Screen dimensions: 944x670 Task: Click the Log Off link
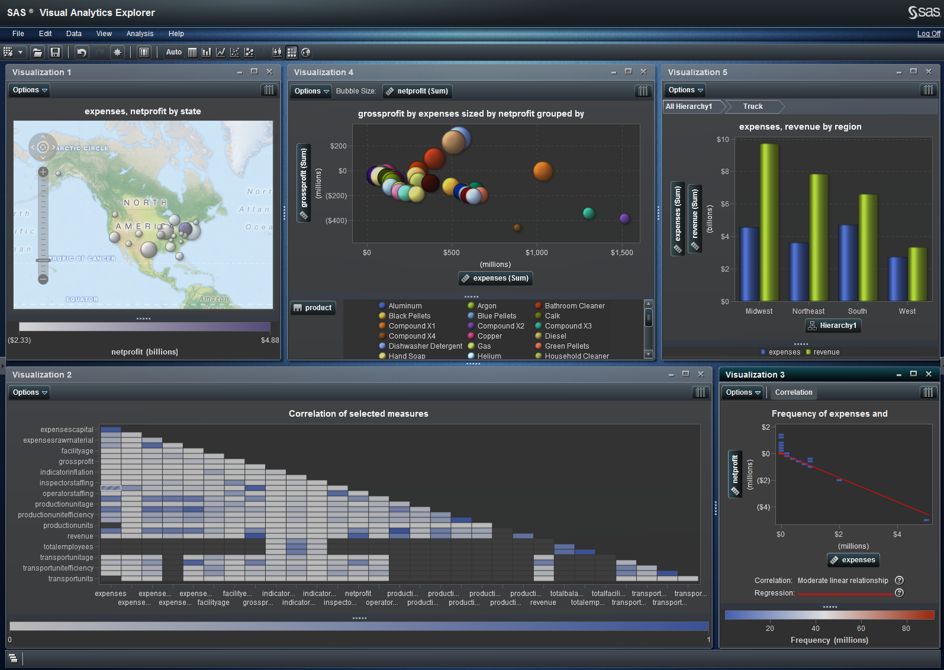(x=928, y=34)
